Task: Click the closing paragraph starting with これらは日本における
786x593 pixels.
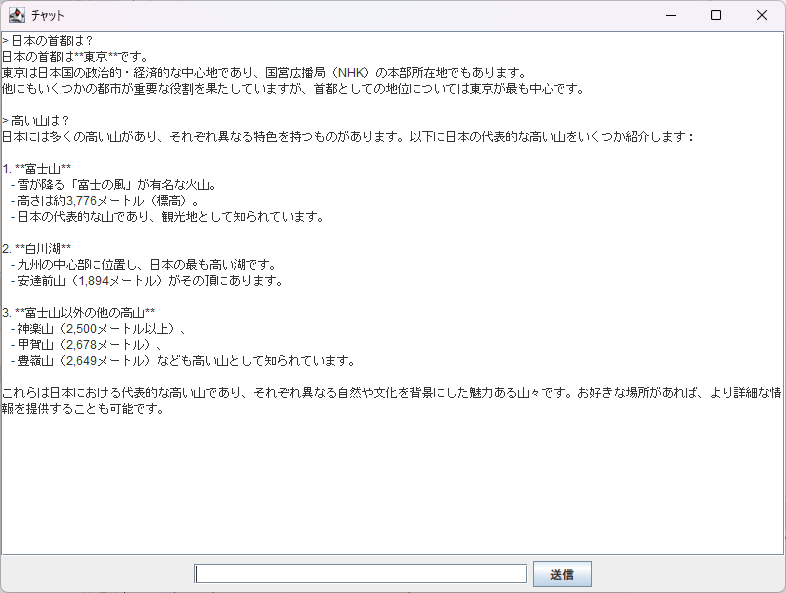Action: pyautogui.click(x=390, y=392)
